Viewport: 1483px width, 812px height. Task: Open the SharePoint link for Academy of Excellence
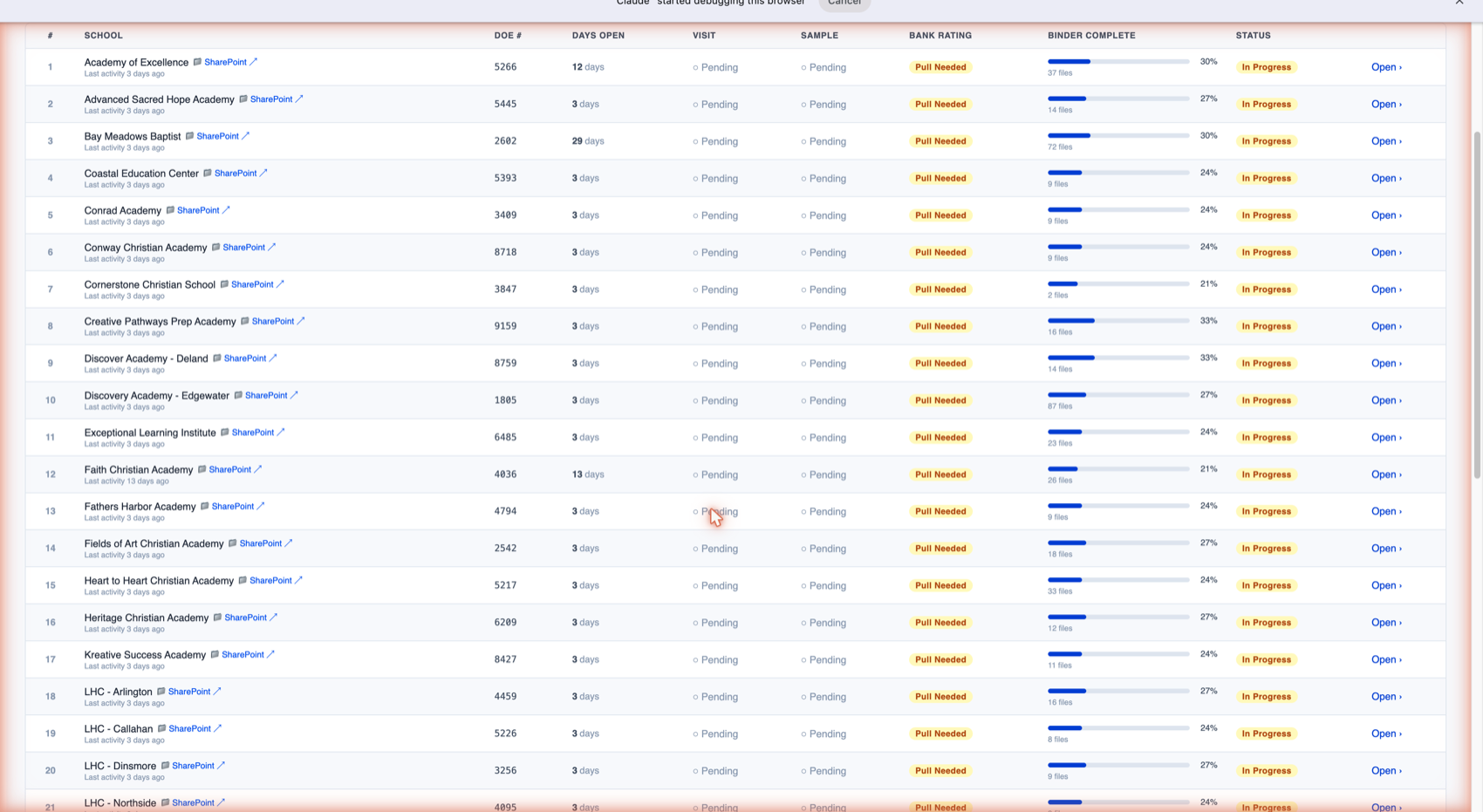225,62
